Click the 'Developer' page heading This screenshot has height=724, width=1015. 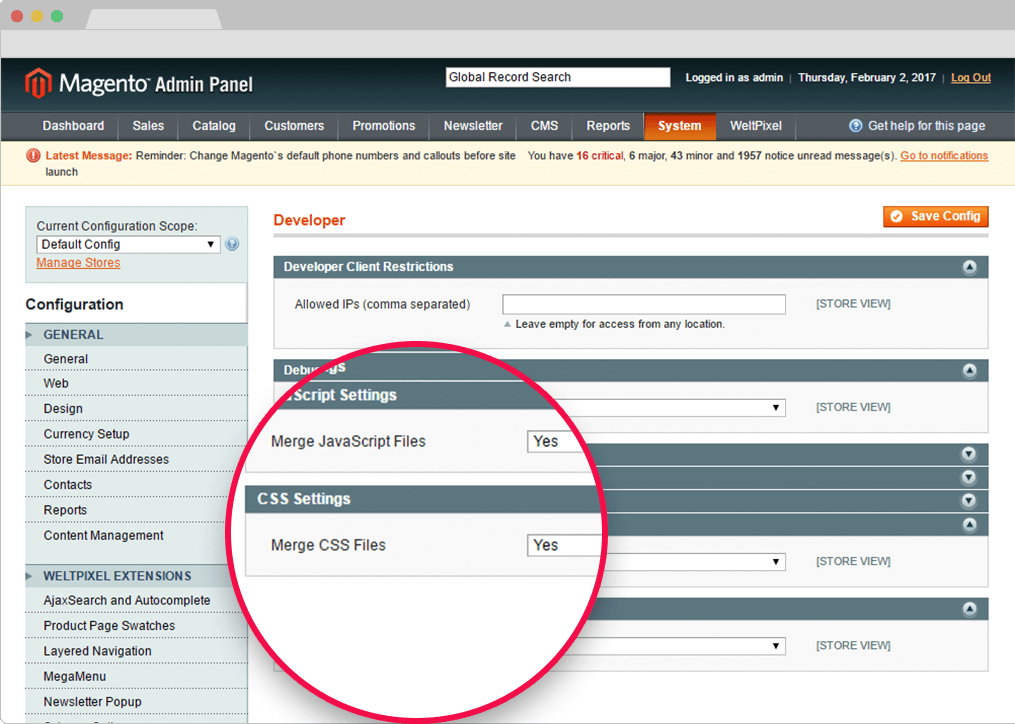coord(309,220)
